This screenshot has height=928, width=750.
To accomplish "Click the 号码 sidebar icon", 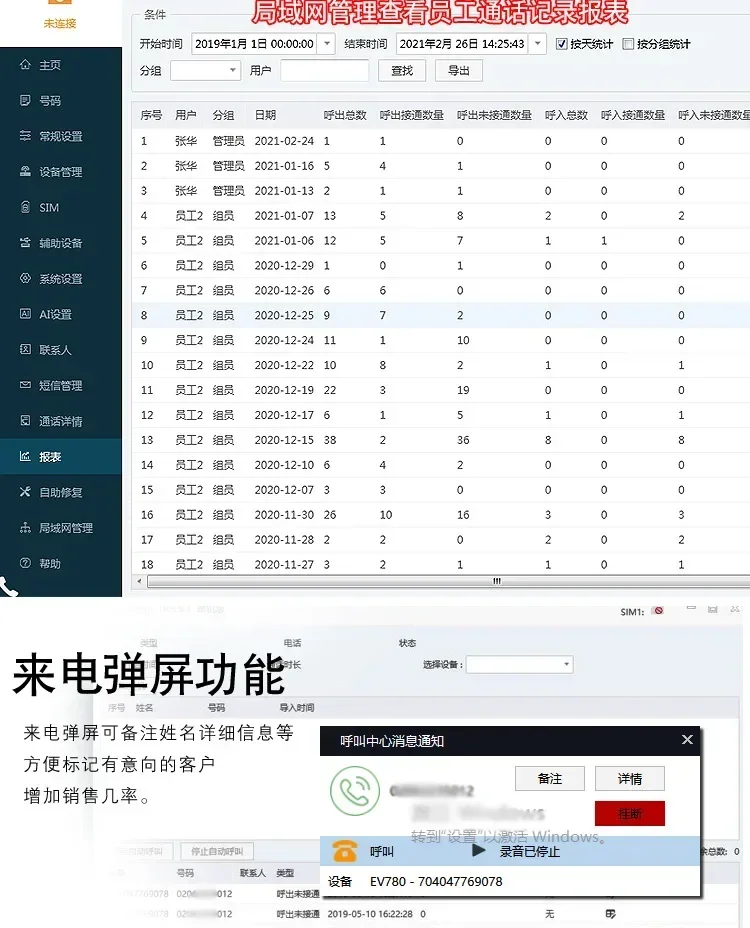I will [25, 100].
